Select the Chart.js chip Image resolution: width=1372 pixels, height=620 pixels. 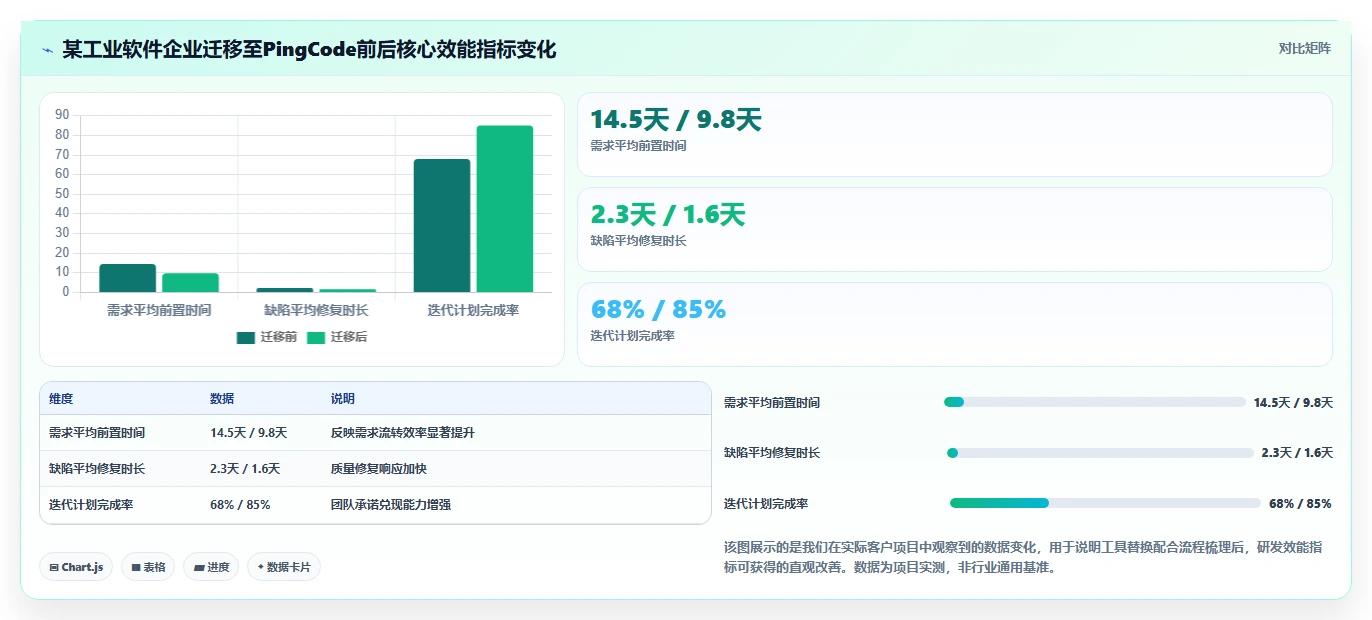77,567
